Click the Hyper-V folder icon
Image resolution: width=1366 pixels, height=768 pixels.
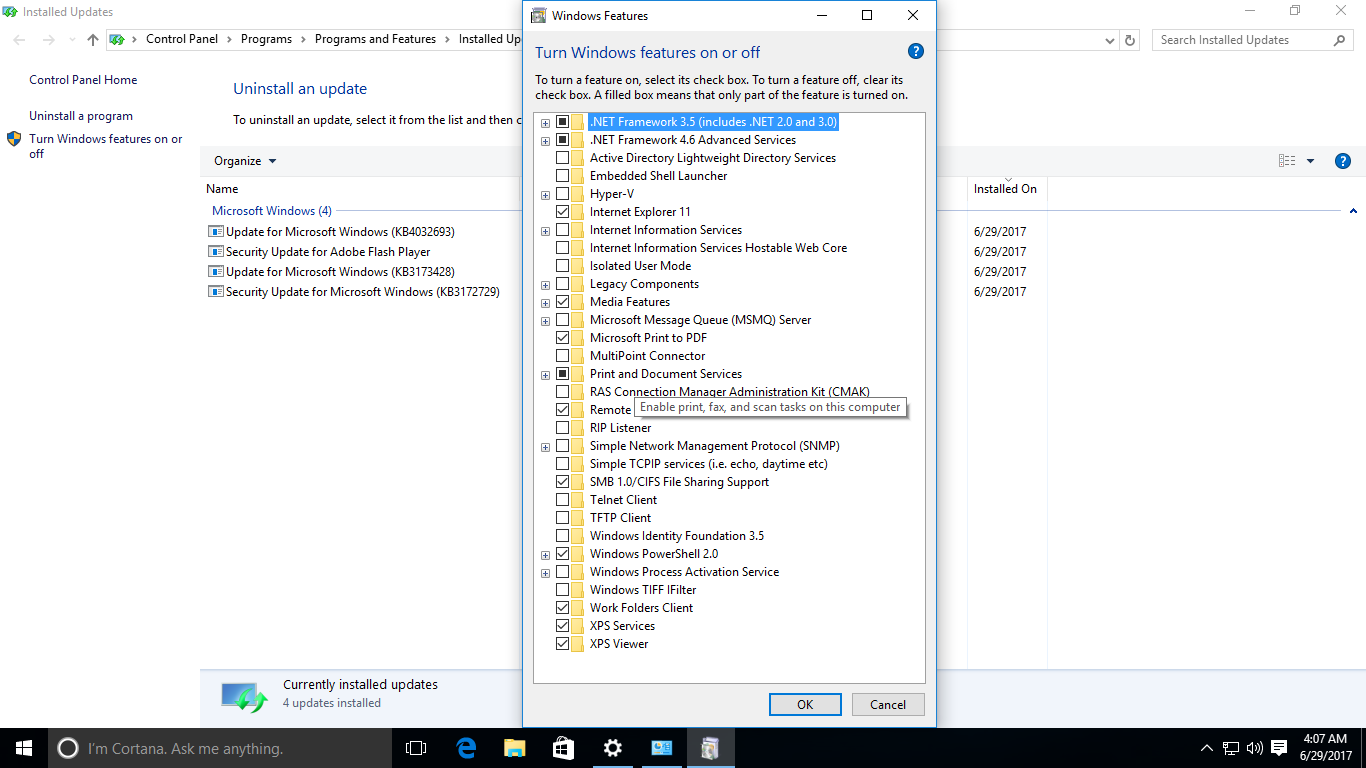click(578, 194)
